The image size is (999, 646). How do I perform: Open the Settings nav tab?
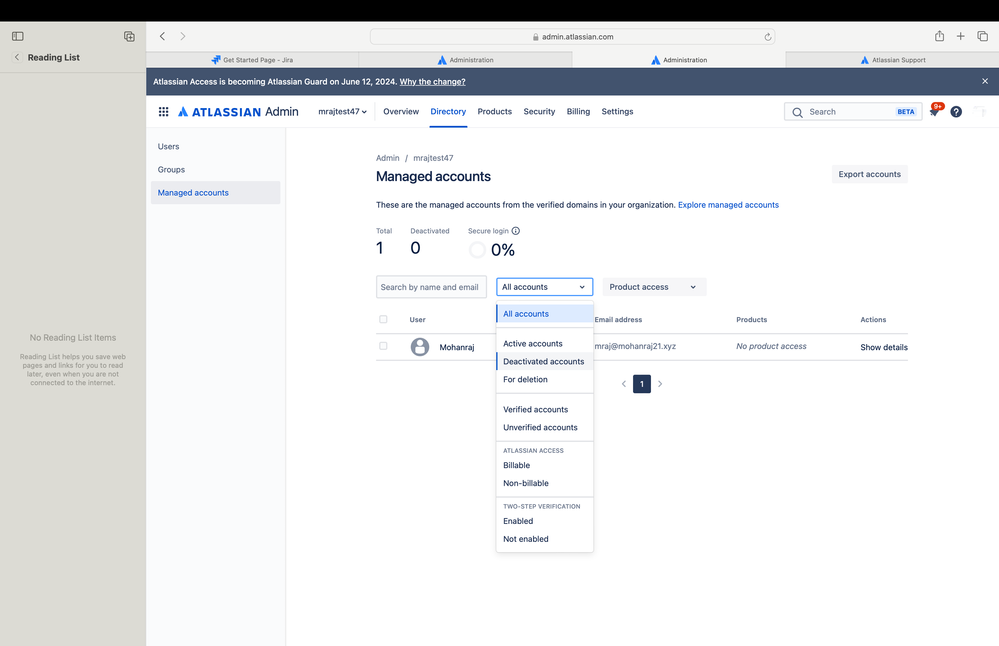coord(617,111)
